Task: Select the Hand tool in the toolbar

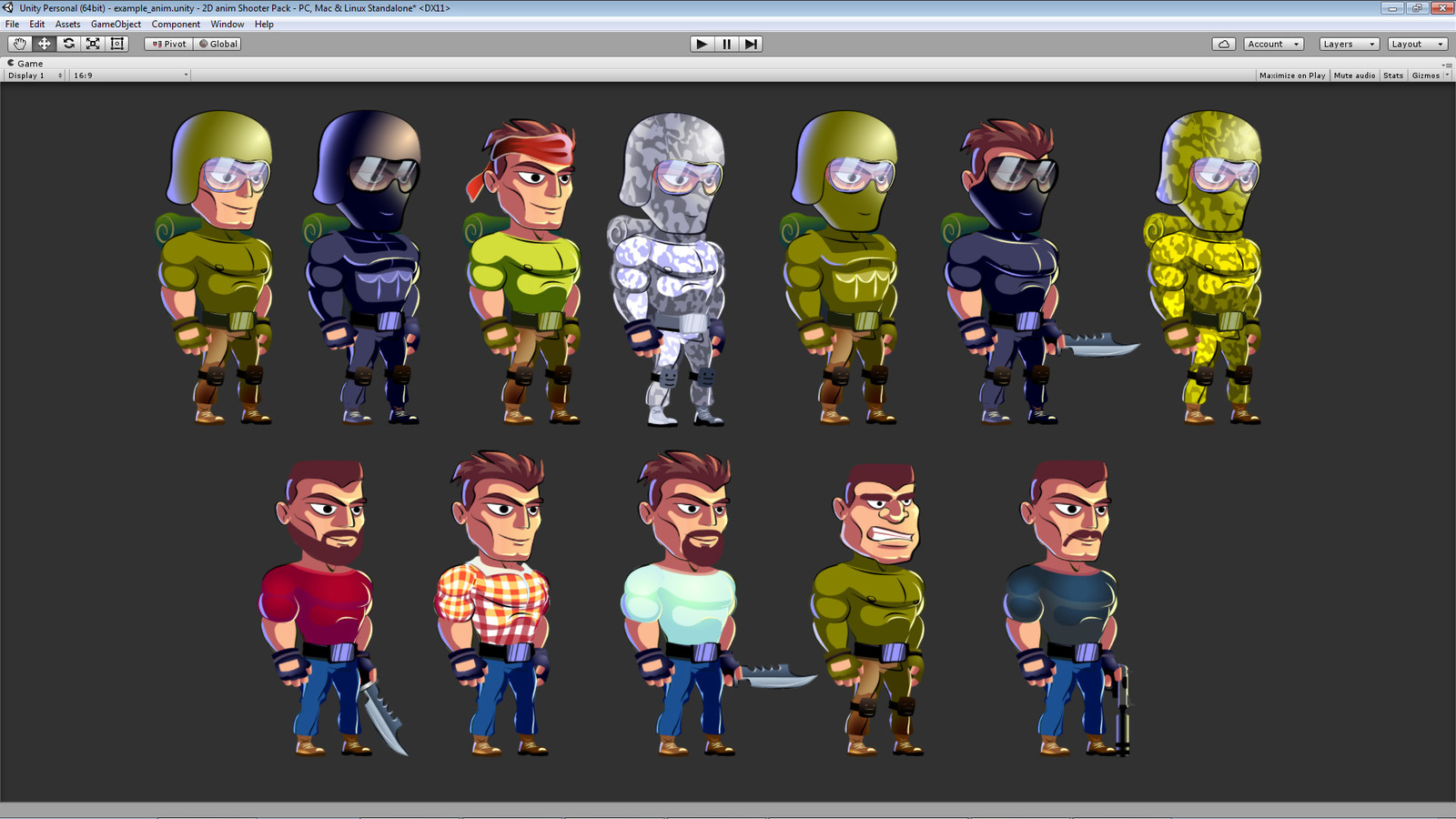Action: [19, 43]
